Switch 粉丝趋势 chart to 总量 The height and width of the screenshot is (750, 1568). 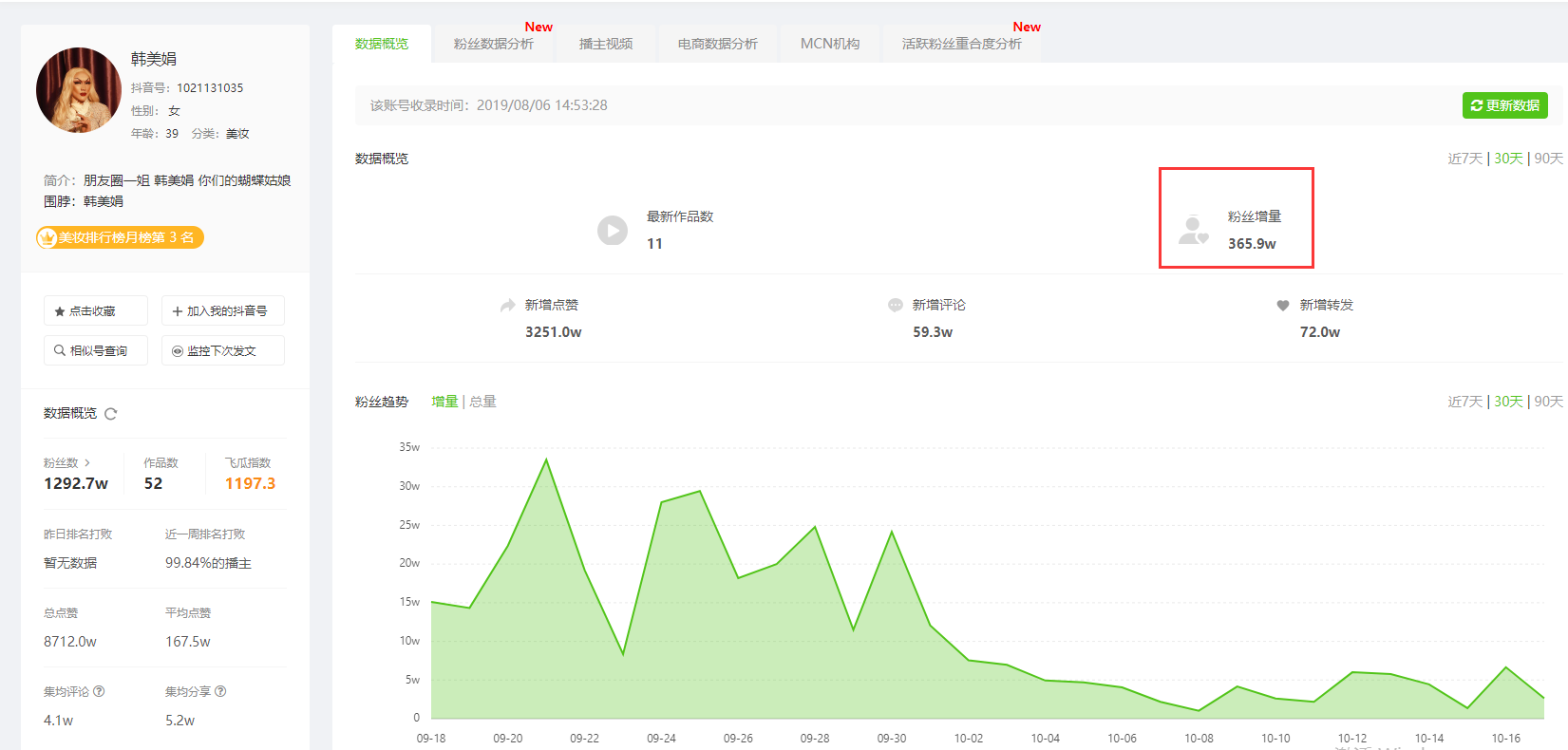pyautogui.click(x=482, y=402)
